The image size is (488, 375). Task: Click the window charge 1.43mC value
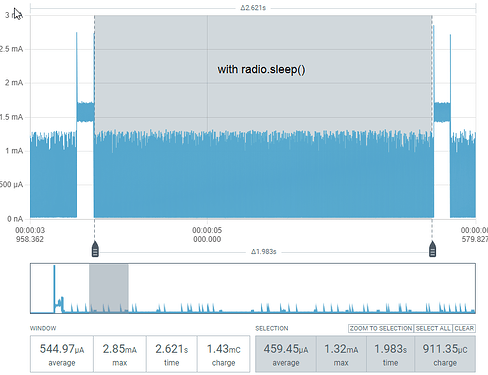(223, 349)
